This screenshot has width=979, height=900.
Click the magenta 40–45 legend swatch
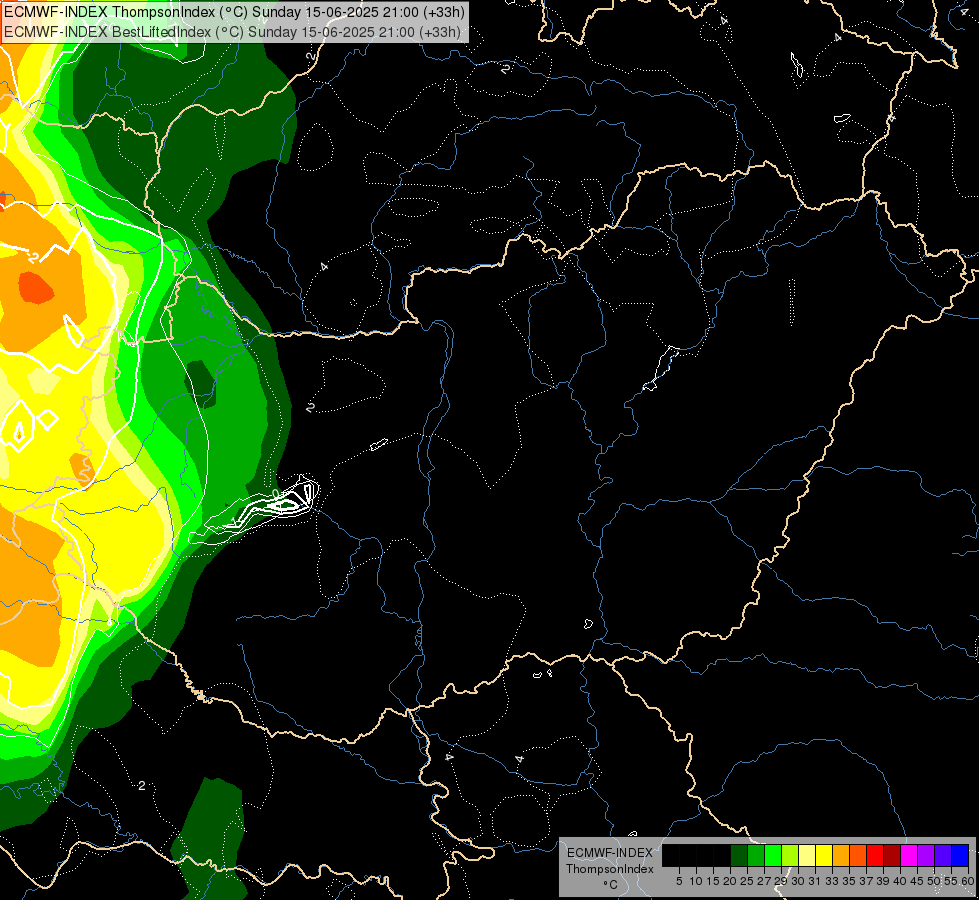pos(909,855)
